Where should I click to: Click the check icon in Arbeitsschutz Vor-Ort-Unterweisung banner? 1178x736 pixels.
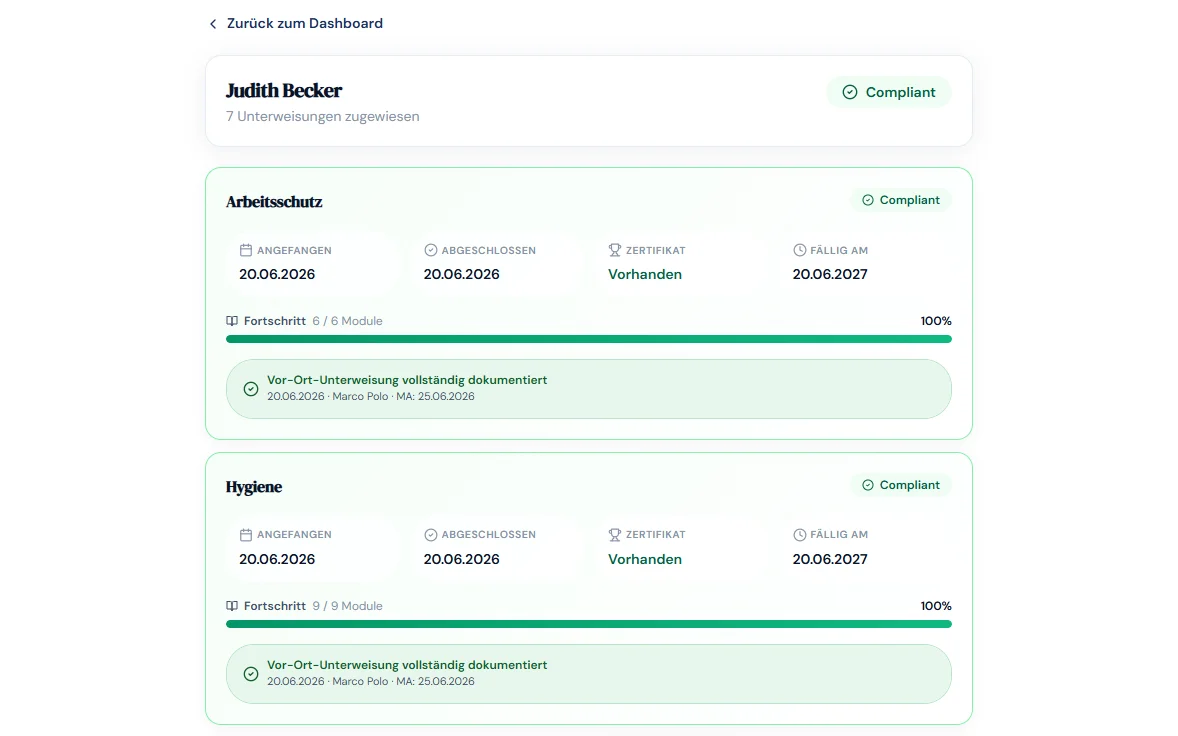point(251,389)
